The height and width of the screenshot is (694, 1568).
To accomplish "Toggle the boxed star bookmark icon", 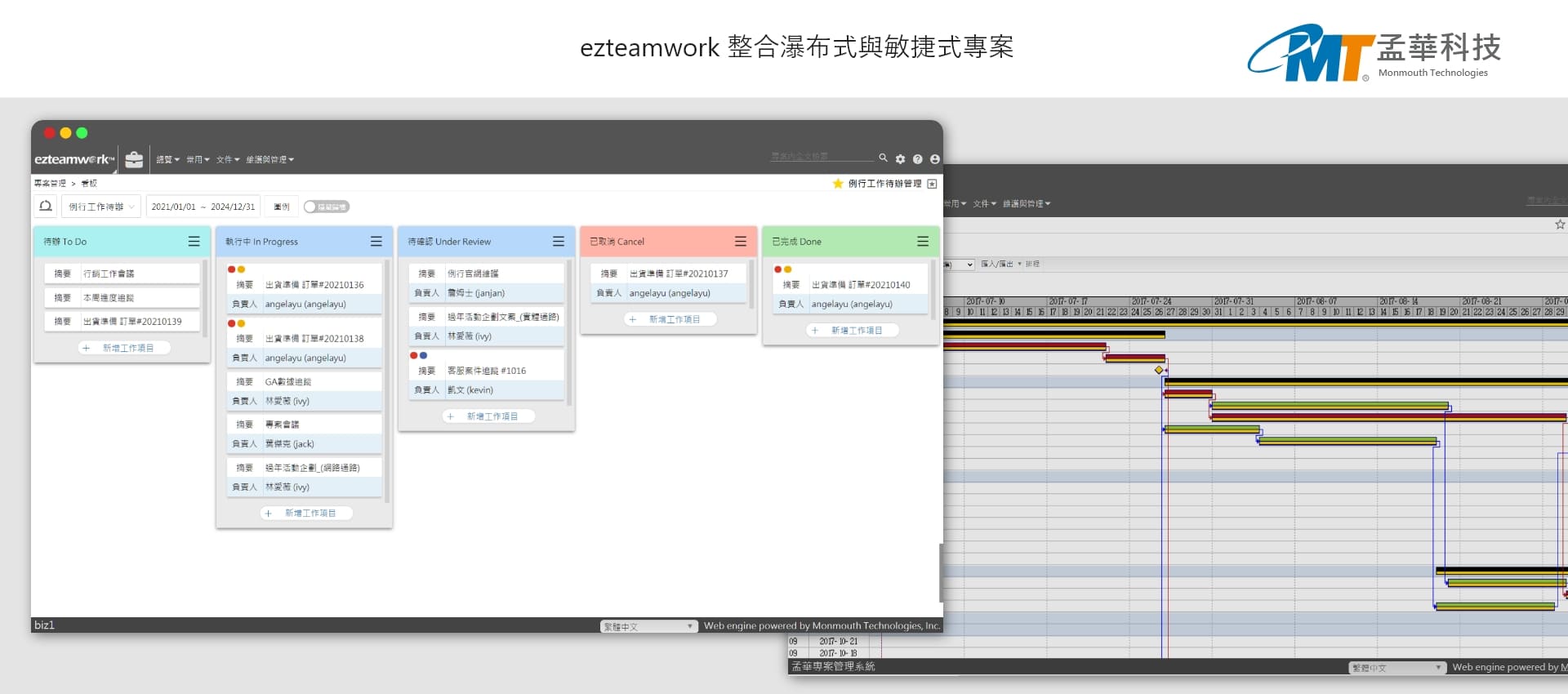I will (x=932, y=184).
